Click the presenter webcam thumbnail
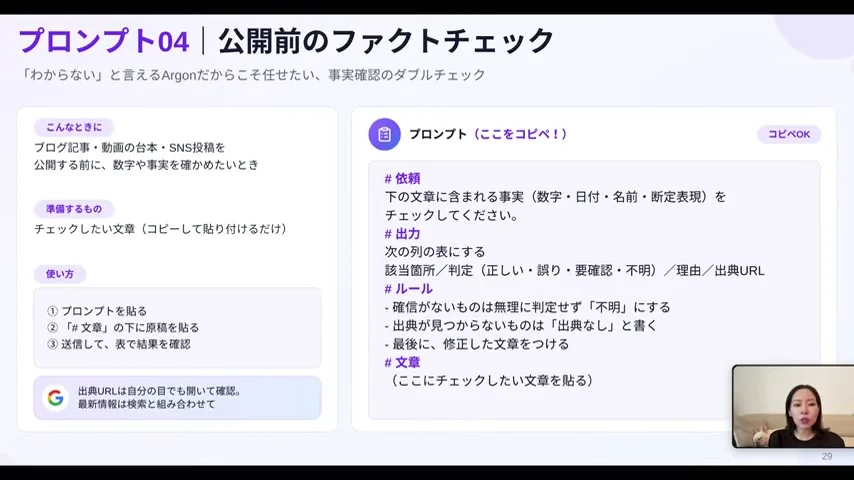This screenshot has height=480, width=854. tap(793, 406)
